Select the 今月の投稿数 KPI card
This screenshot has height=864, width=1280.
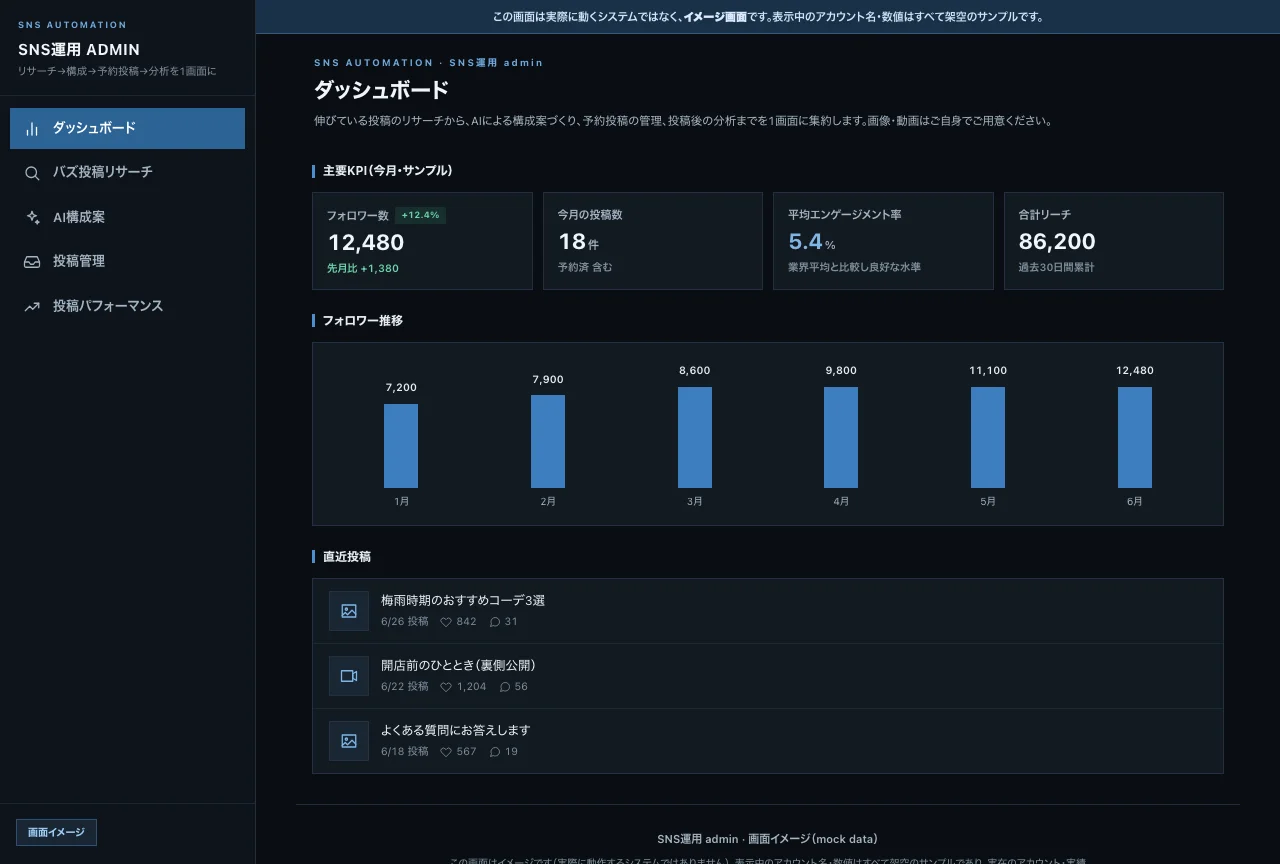[653, 241]
